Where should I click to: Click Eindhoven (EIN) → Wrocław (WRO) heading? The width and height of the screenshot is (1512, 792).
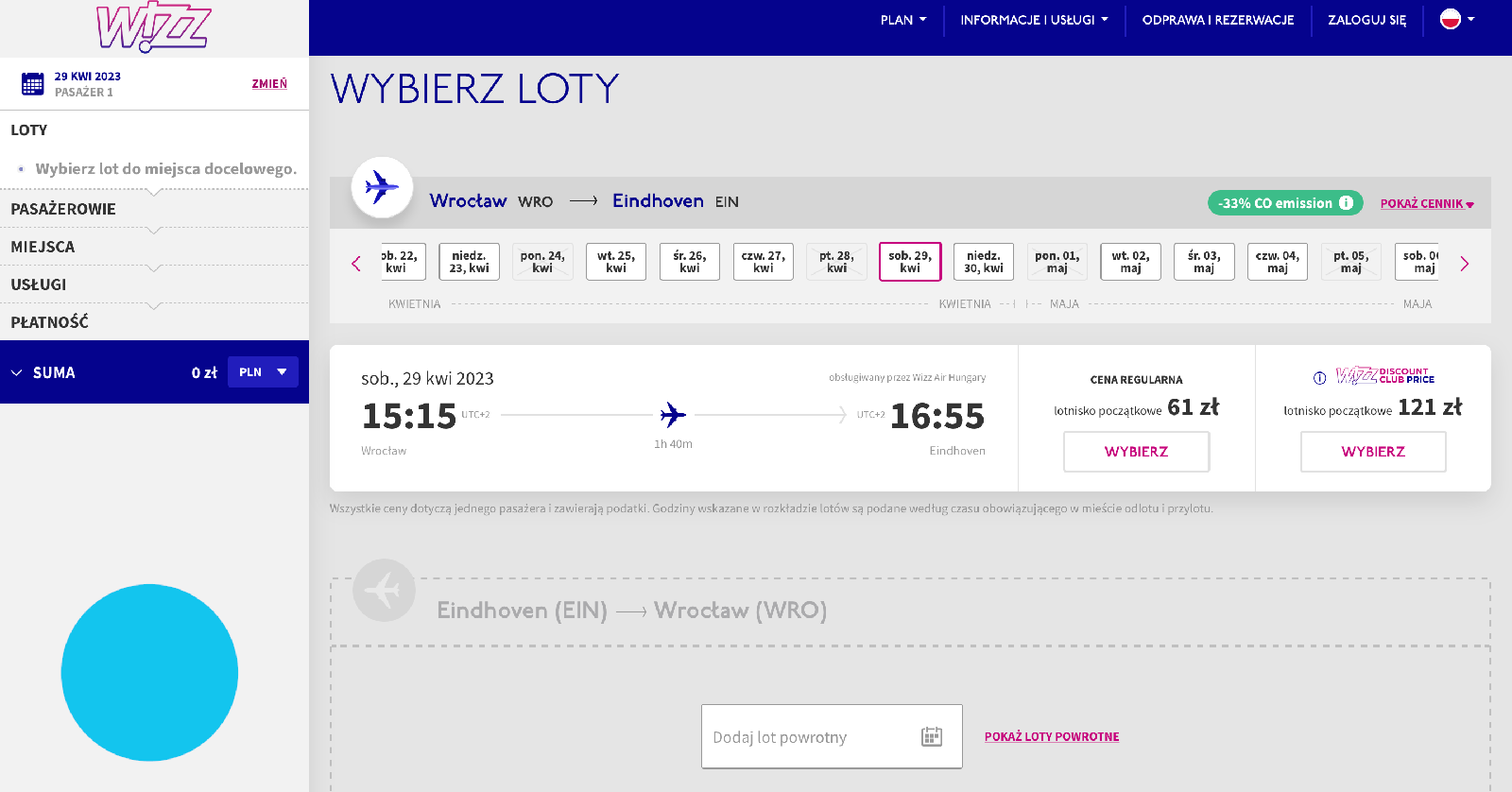point(631,611)
